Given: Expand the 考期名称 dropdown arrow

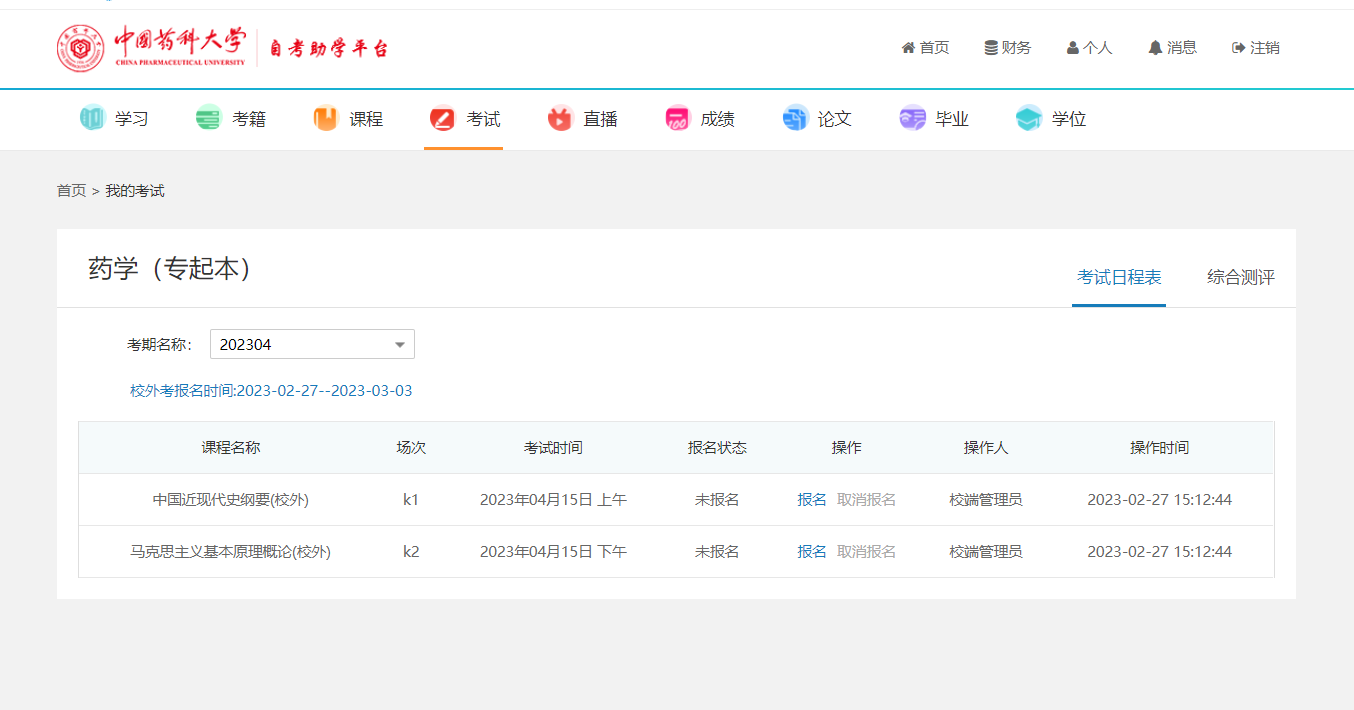Looking at the screenshot, I should [400, 345].
